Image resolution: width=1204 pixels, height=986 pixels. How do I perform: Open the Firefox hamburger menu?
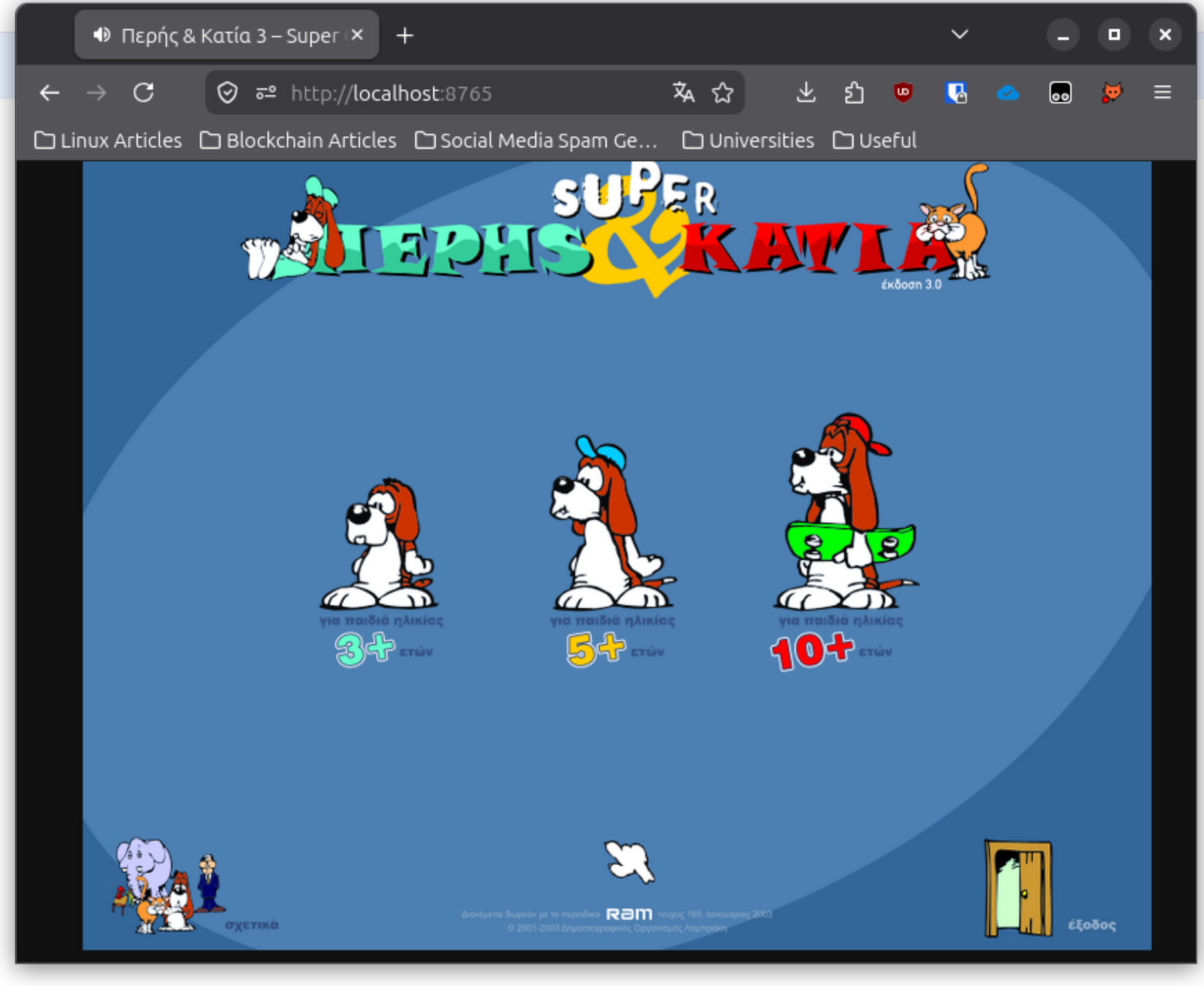point(1163,92)
